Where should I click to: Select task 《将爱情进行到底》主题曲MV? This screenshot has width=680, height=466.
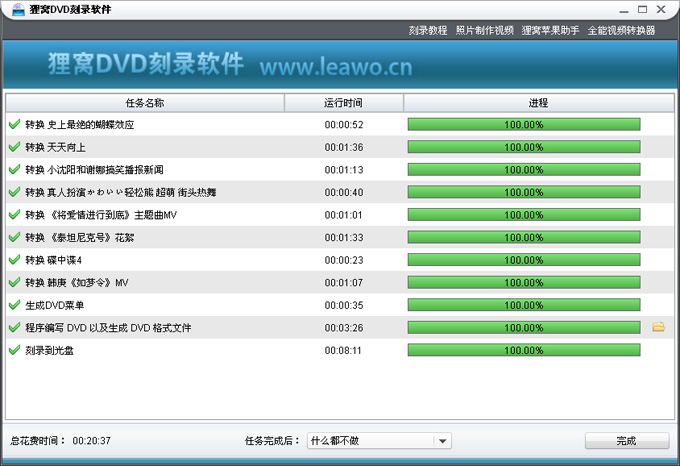click(x=101, y=215)
